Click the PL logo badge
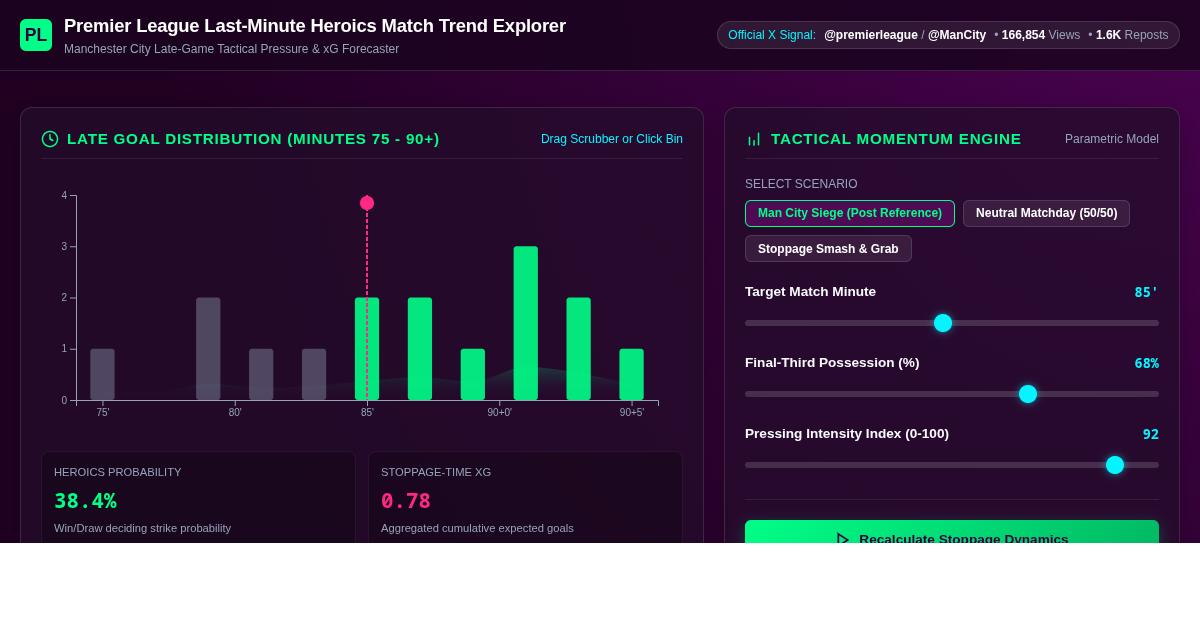Screen dimensions: 1200x630 coord(36,35)
